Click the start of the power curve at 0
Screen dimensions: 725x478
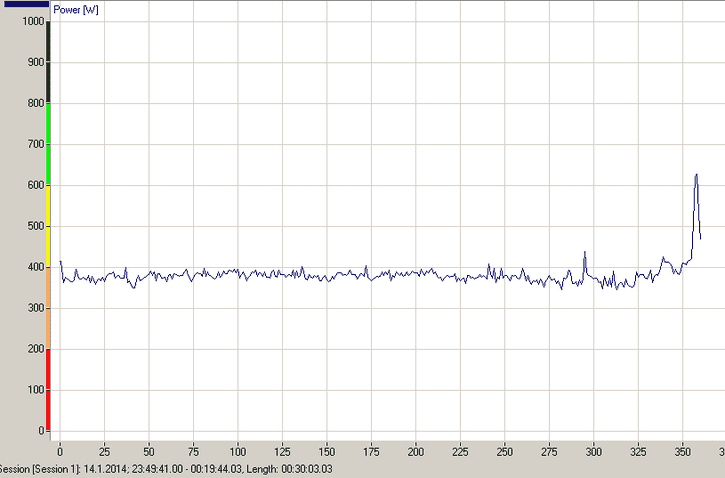click(x=60, y=262)
